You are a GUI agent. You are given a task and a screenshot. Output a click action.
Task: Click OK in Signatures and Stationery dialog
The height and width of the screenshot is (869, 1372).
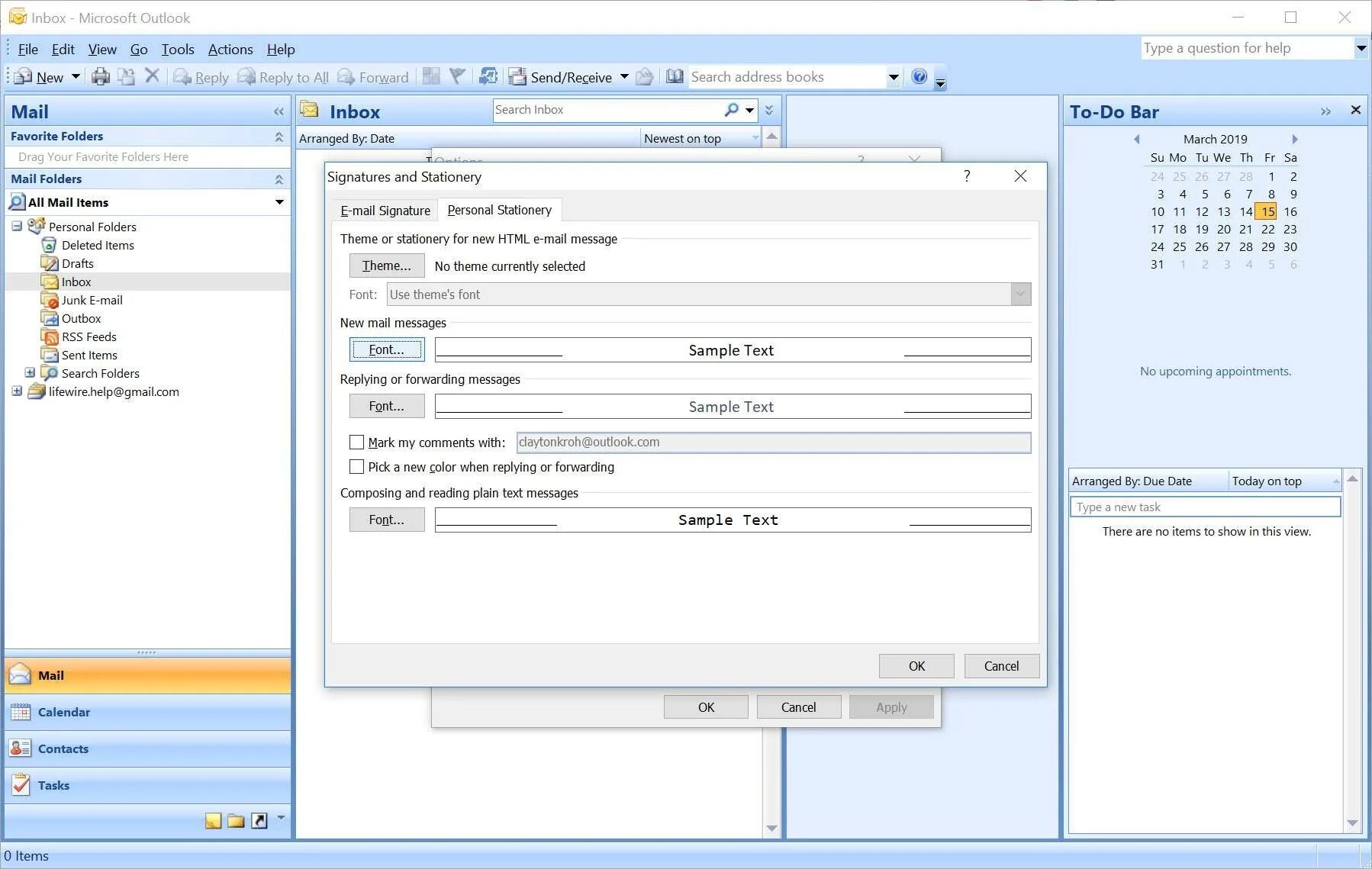916,666
